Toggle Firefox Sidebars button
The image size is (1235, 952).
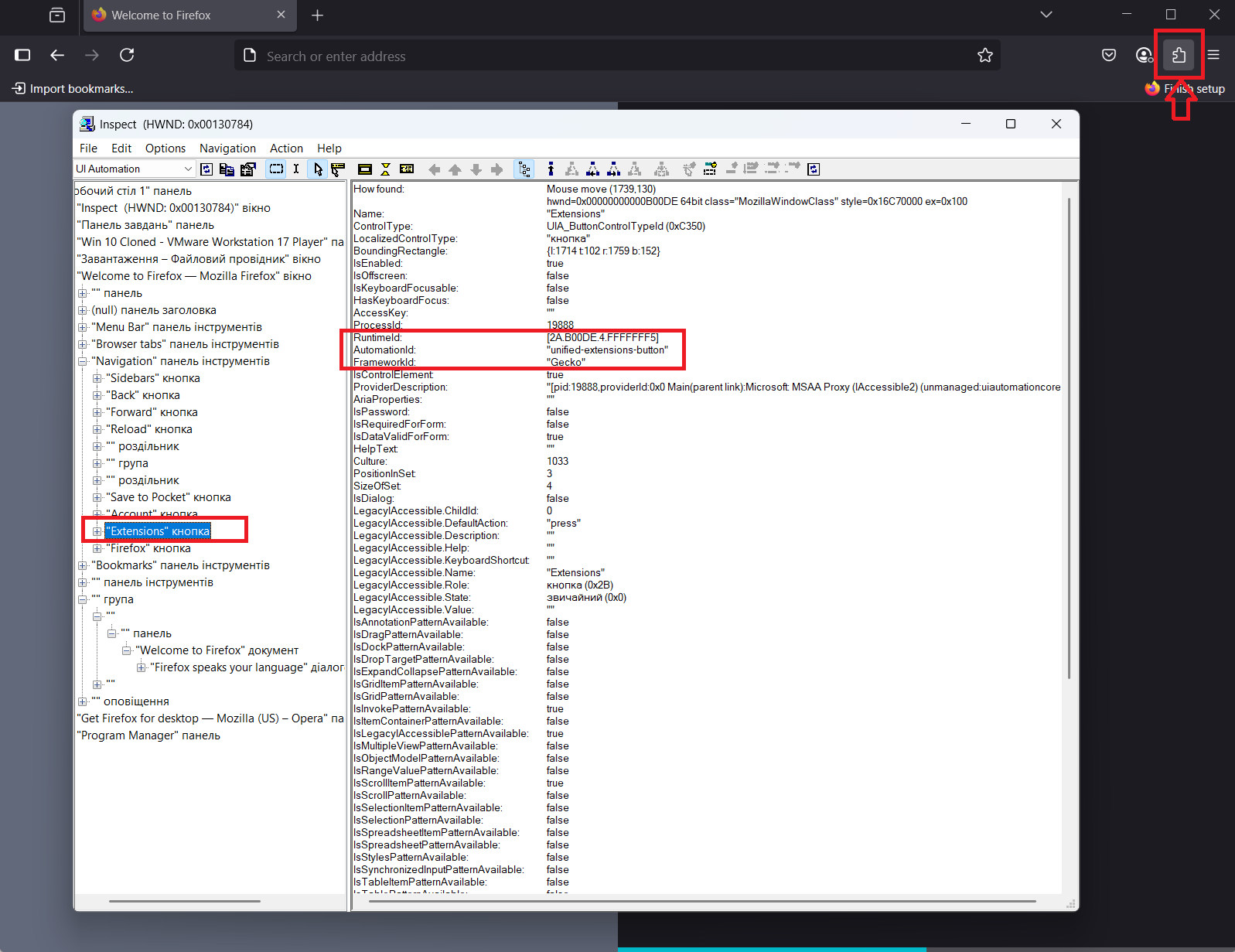click(x=22, y=55)
